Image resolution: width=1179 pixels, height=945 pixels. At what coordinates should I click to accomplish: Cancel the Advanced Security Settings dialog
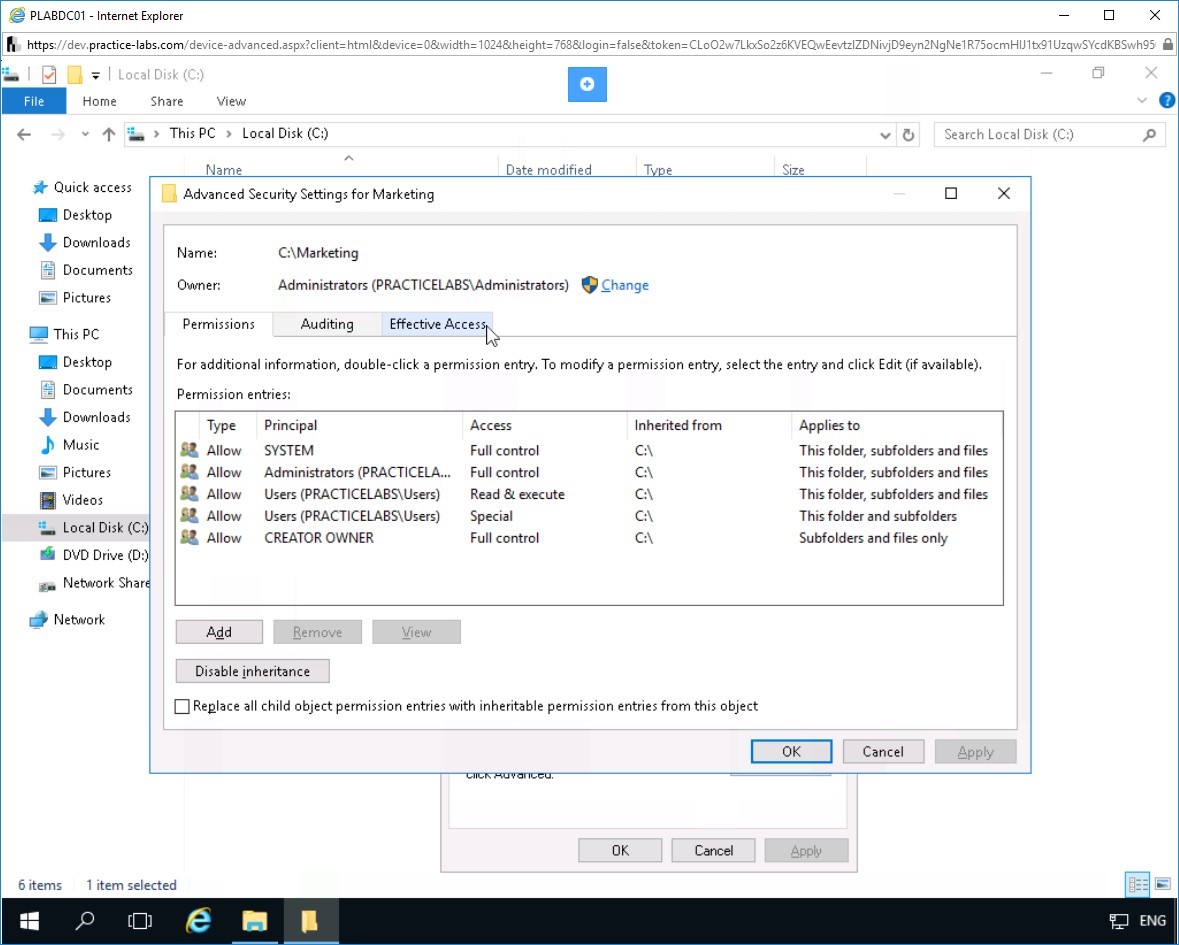pos(883,752)
